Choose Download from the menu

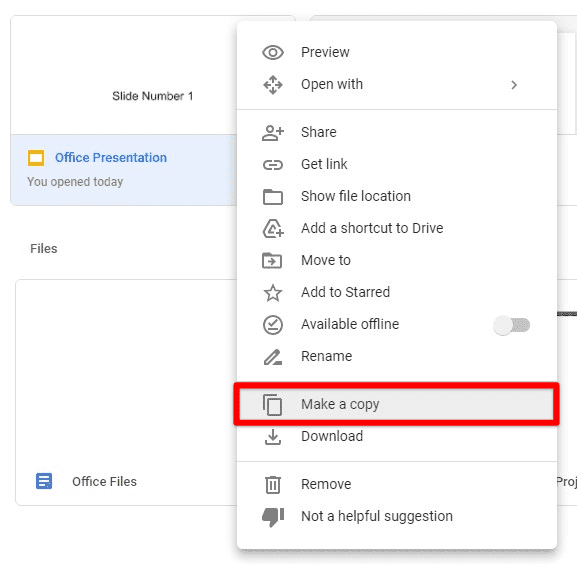coord(397,436)
